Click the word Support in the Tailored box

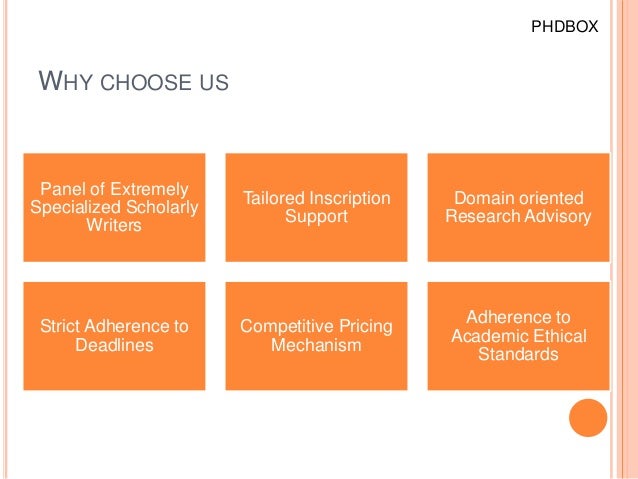317,216
